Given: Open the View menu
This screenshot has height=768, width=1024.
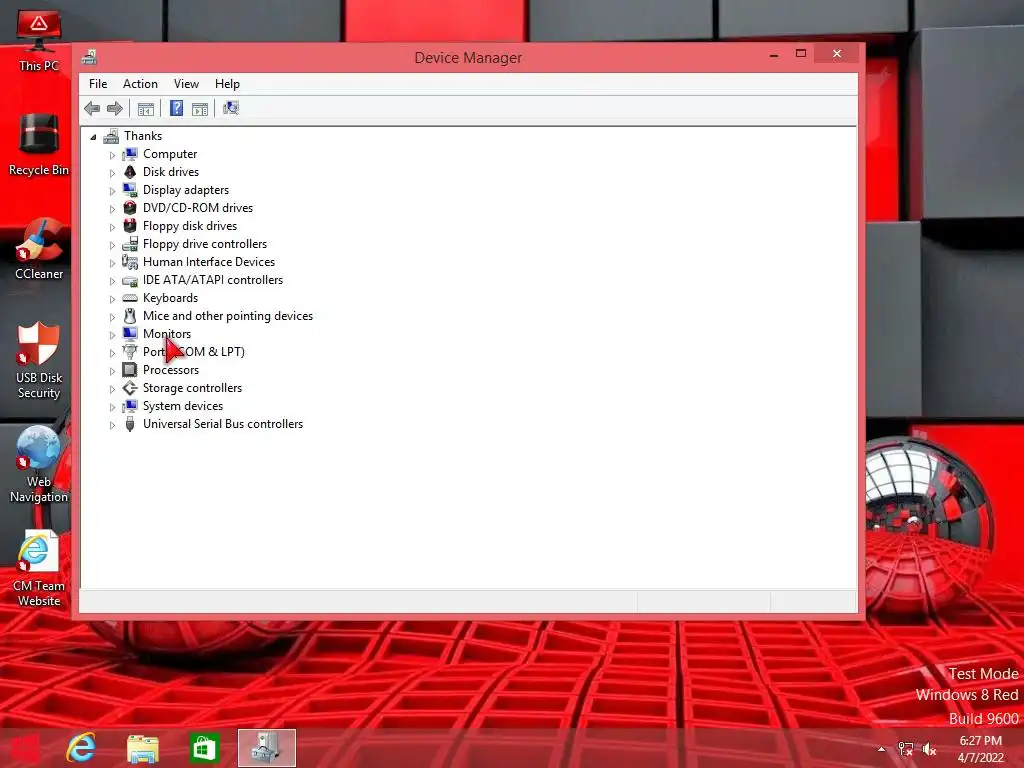Looking at the screenshot, I should 186,84.
